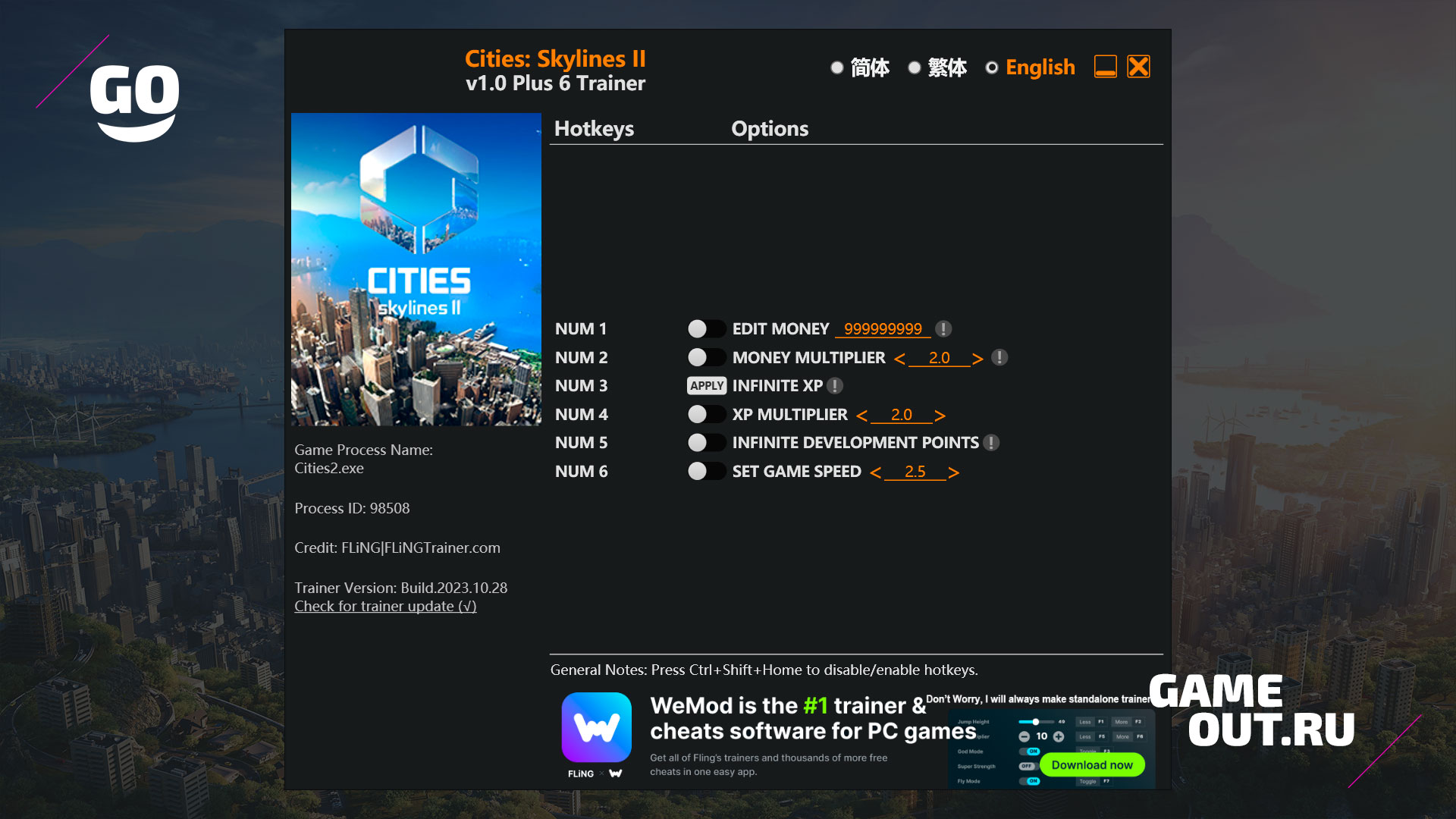Image resolution: width=1456 pixels, height=819 pixels.
Task: Select 繁体 language radio button
Action: 913,68
